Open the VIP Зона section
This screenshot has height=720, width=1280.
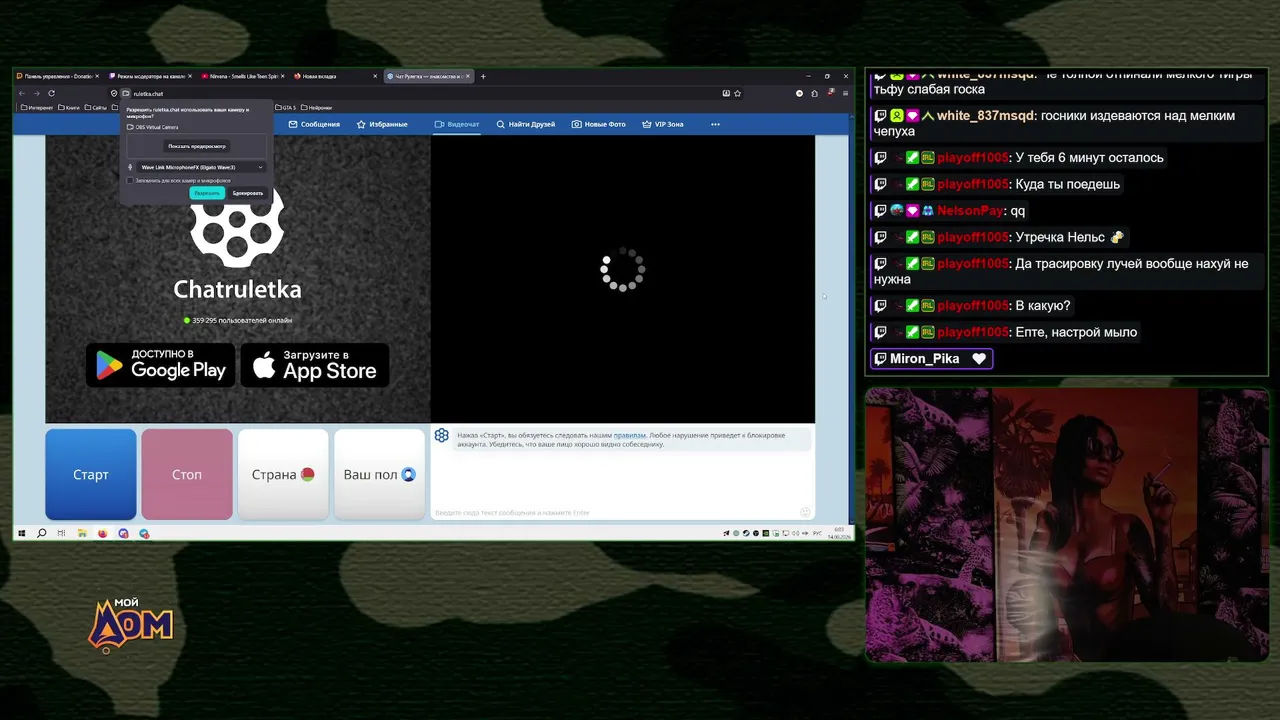(x=663, y=124)
